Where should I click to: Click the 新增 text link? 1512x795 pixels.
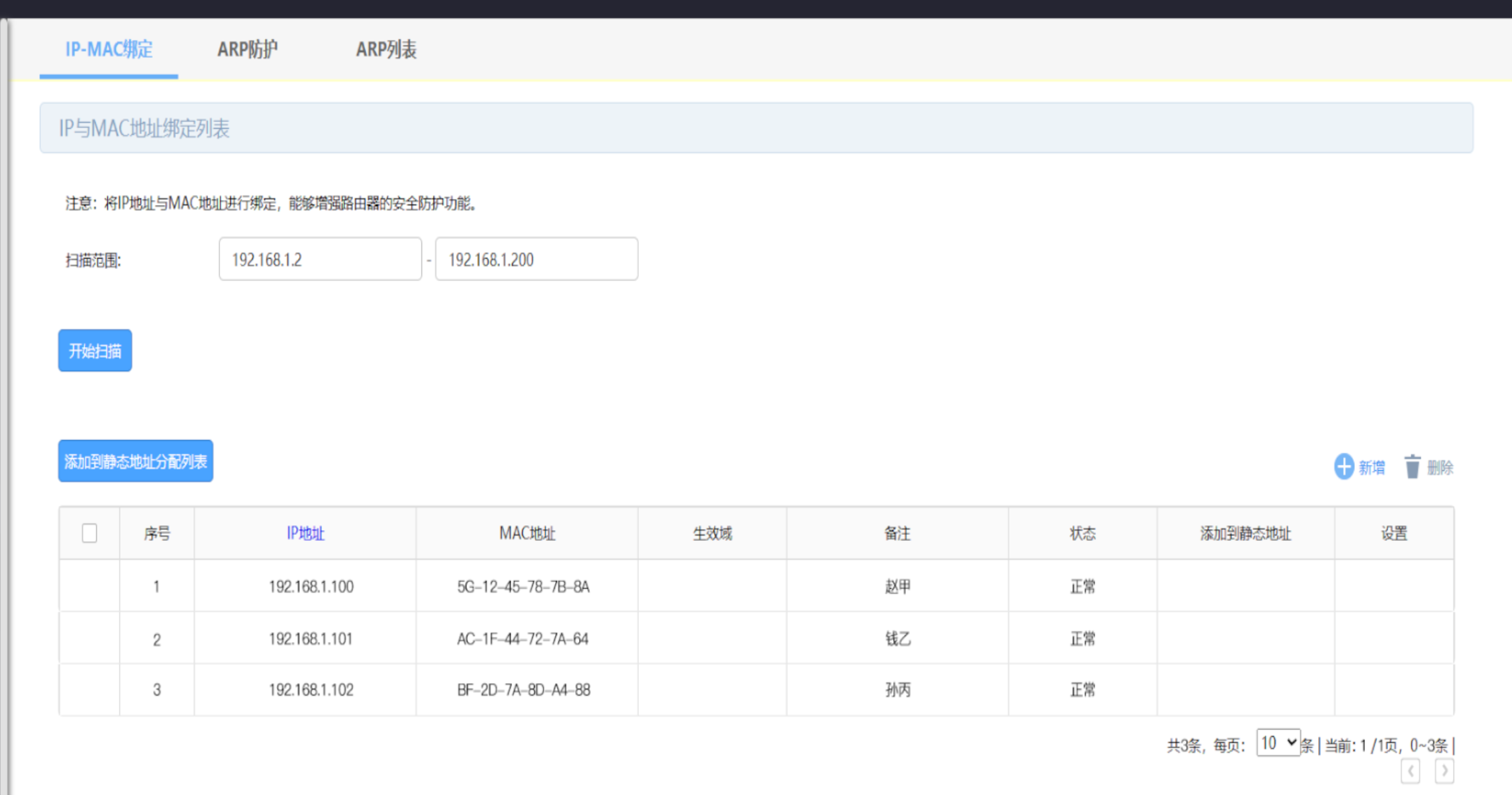click(x=1372, y=468)
